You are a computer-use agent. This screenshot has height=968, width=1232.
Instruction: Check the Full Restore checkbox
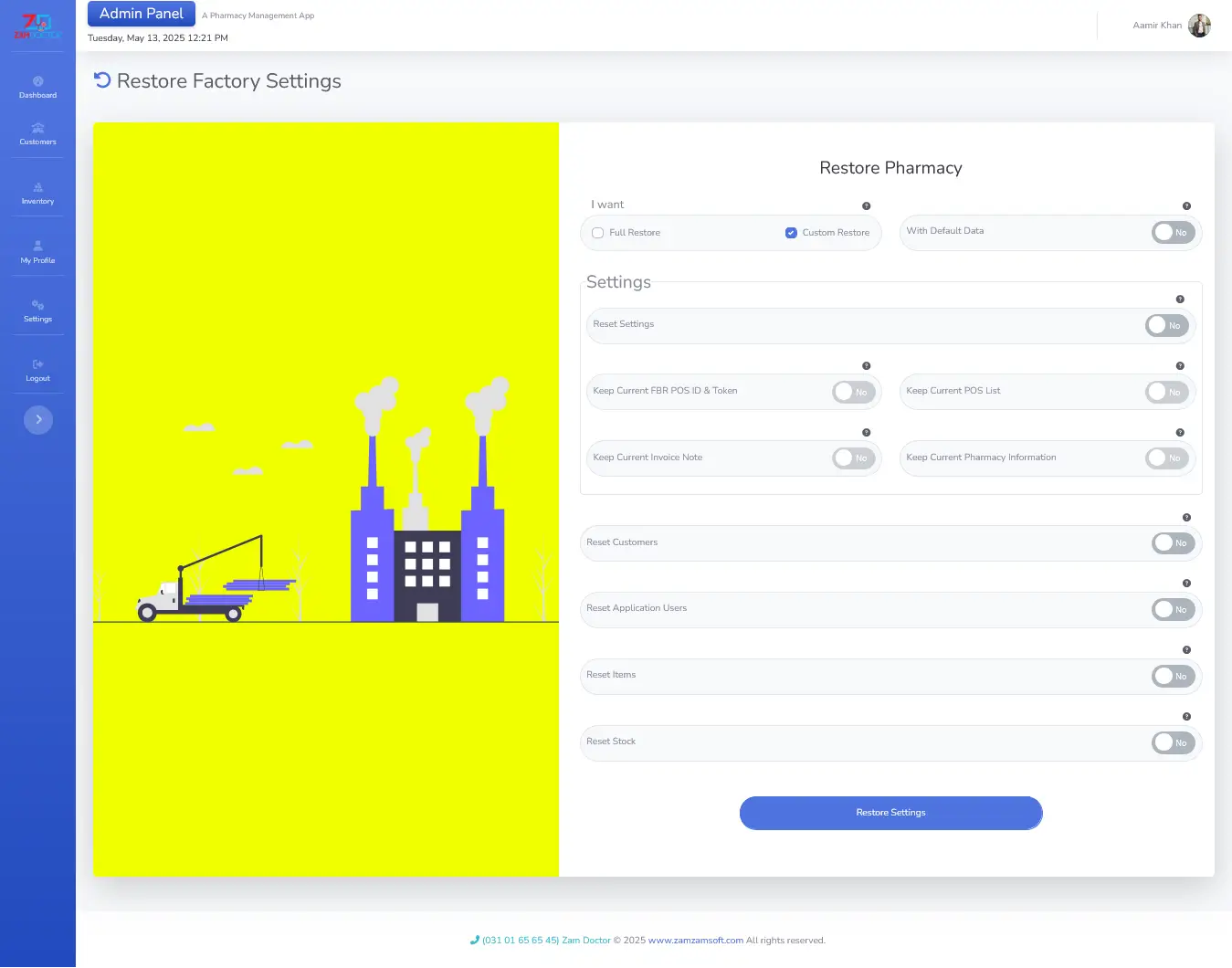[x=598, y=233]
